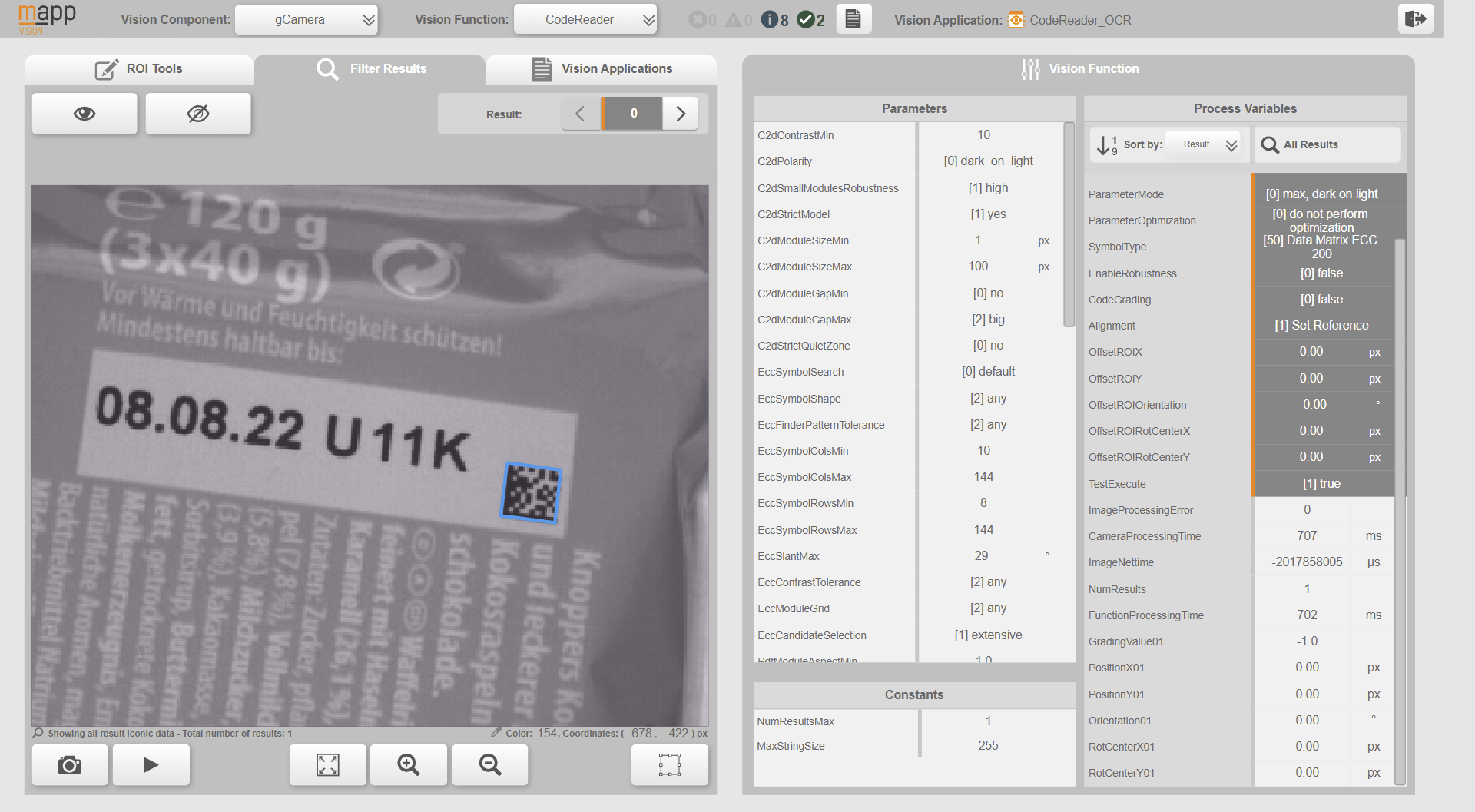Image resolution: width=1475 pixels, height=812 pixels.
Task: Click the detected Data Matrix code overlay
Action: (x=531, y=493)
